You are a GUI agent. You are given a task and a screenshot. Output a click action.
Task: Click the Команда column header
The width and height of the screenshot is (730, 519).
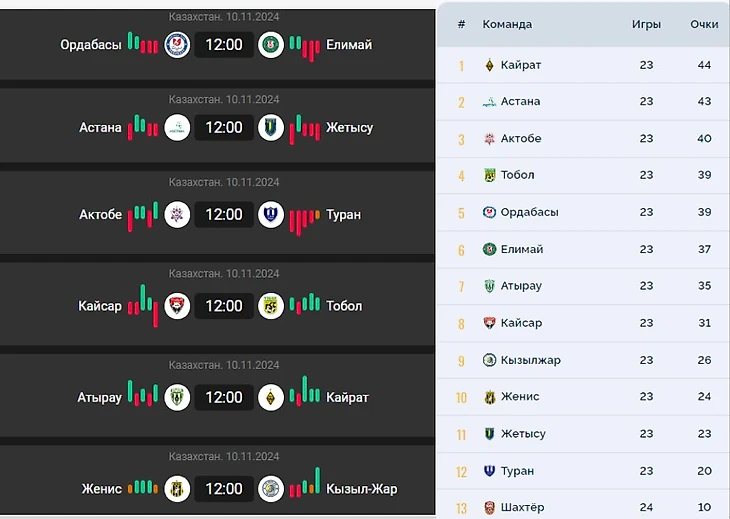tap(507, 24)
